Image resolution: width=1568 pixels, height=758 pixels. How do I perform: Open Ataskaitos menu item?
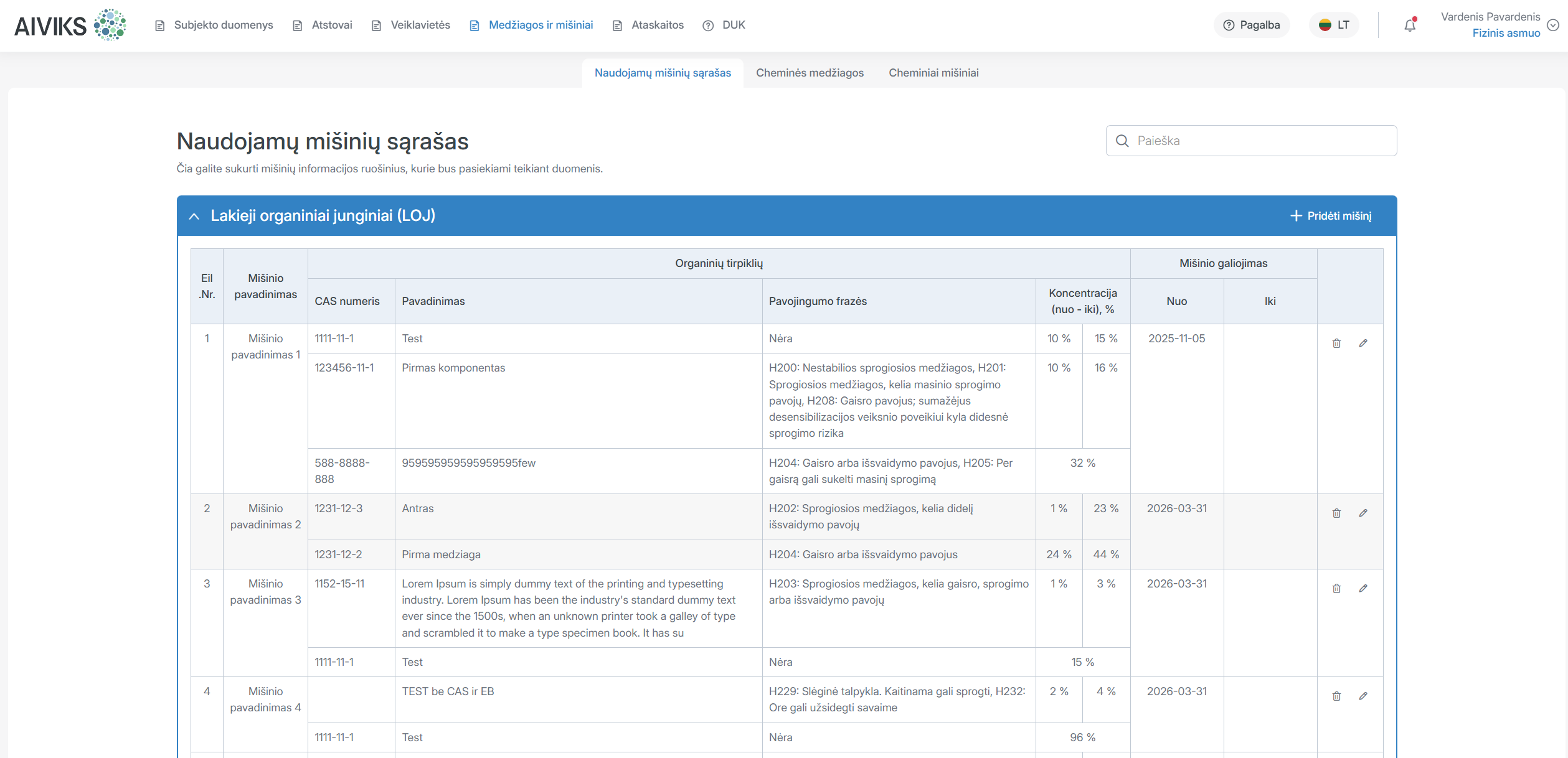tap(648, 25)
